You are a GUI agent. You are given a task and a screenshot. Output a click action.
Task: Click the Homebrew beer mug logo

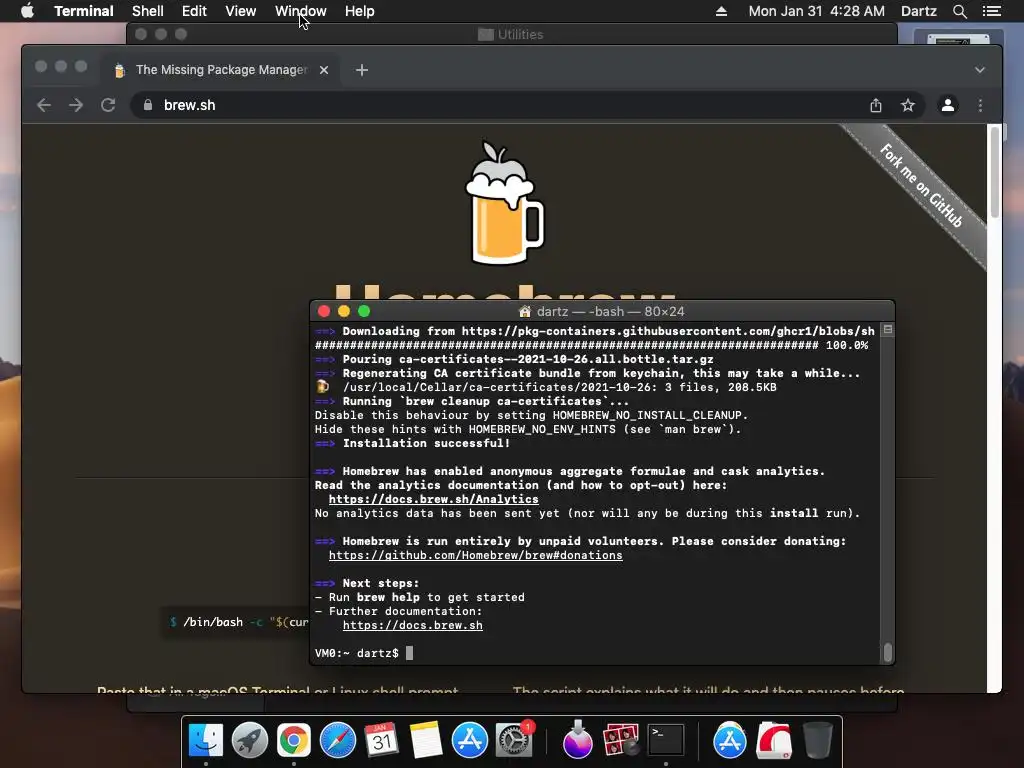tap(504, 203)
